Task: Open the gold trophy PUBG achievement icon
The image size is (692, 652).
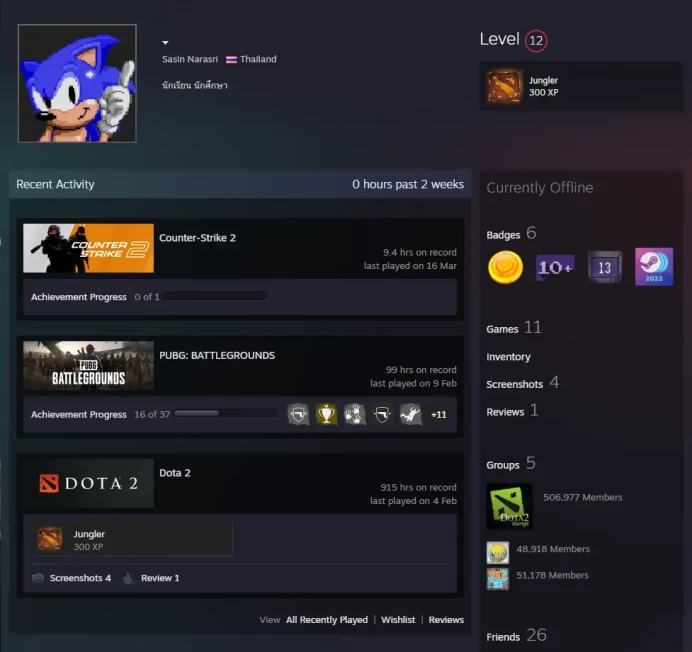Action: pyautogui.click(x=327, y=415)
